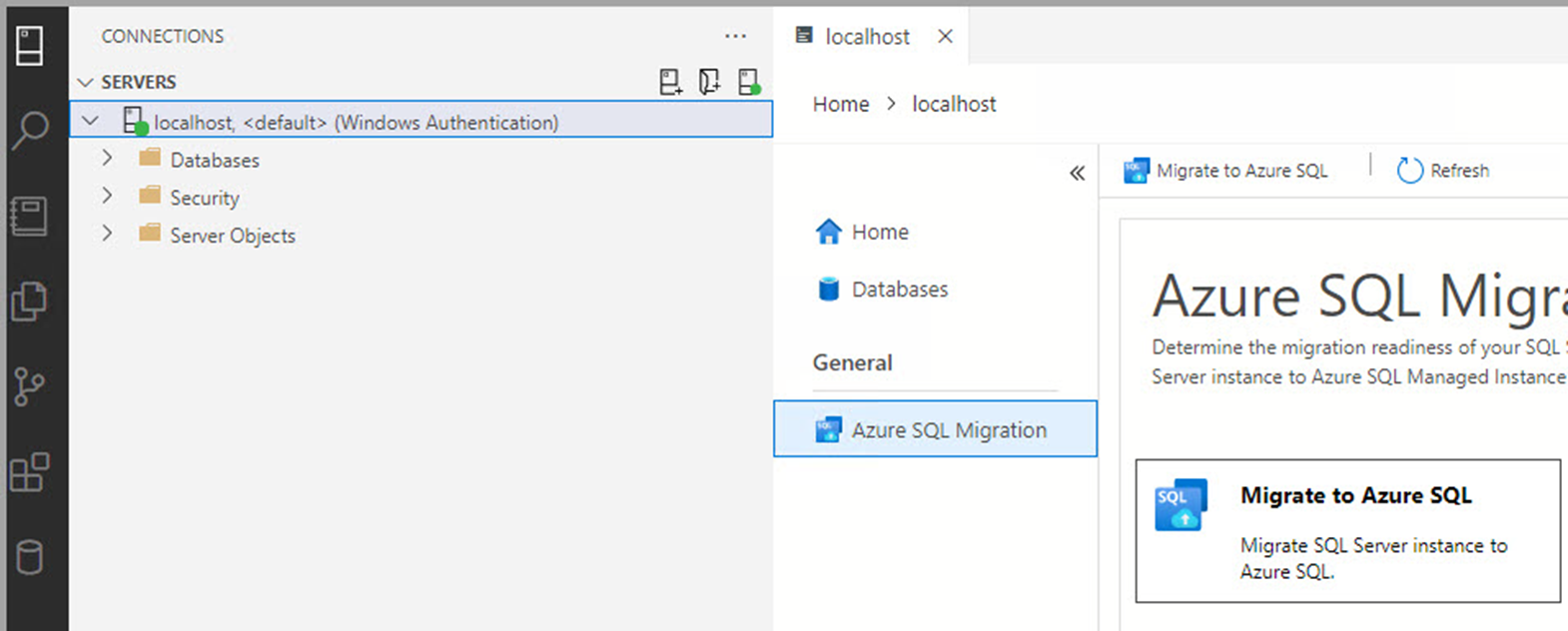Expand the Server Objects folder
1568x631 pixels.
coord(107,235)
